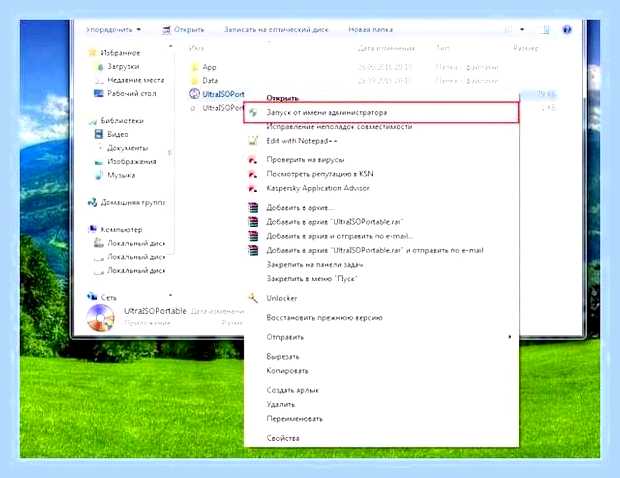Open Свойства from context menu
Screen dimensions: 620x478
coord(283,438)
